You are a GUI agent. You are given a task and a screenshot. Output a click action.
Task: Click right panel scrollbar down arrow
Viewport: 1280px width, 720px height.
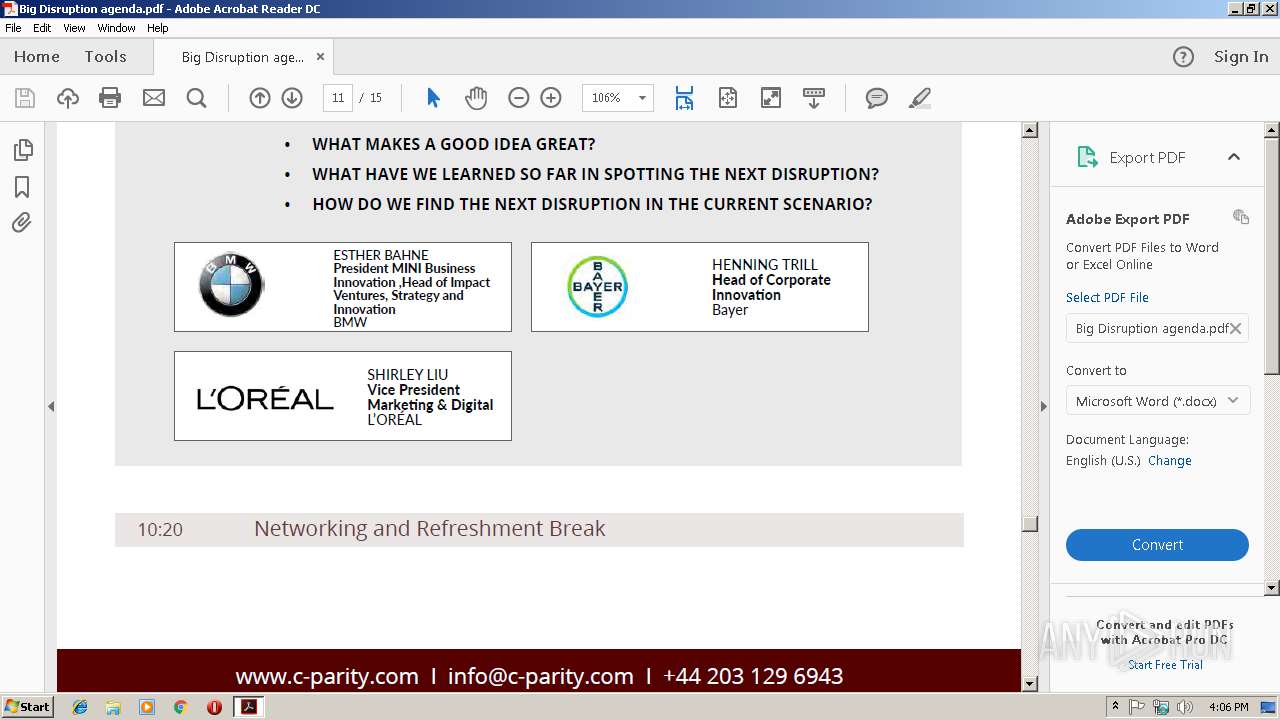click(1272, 588)
